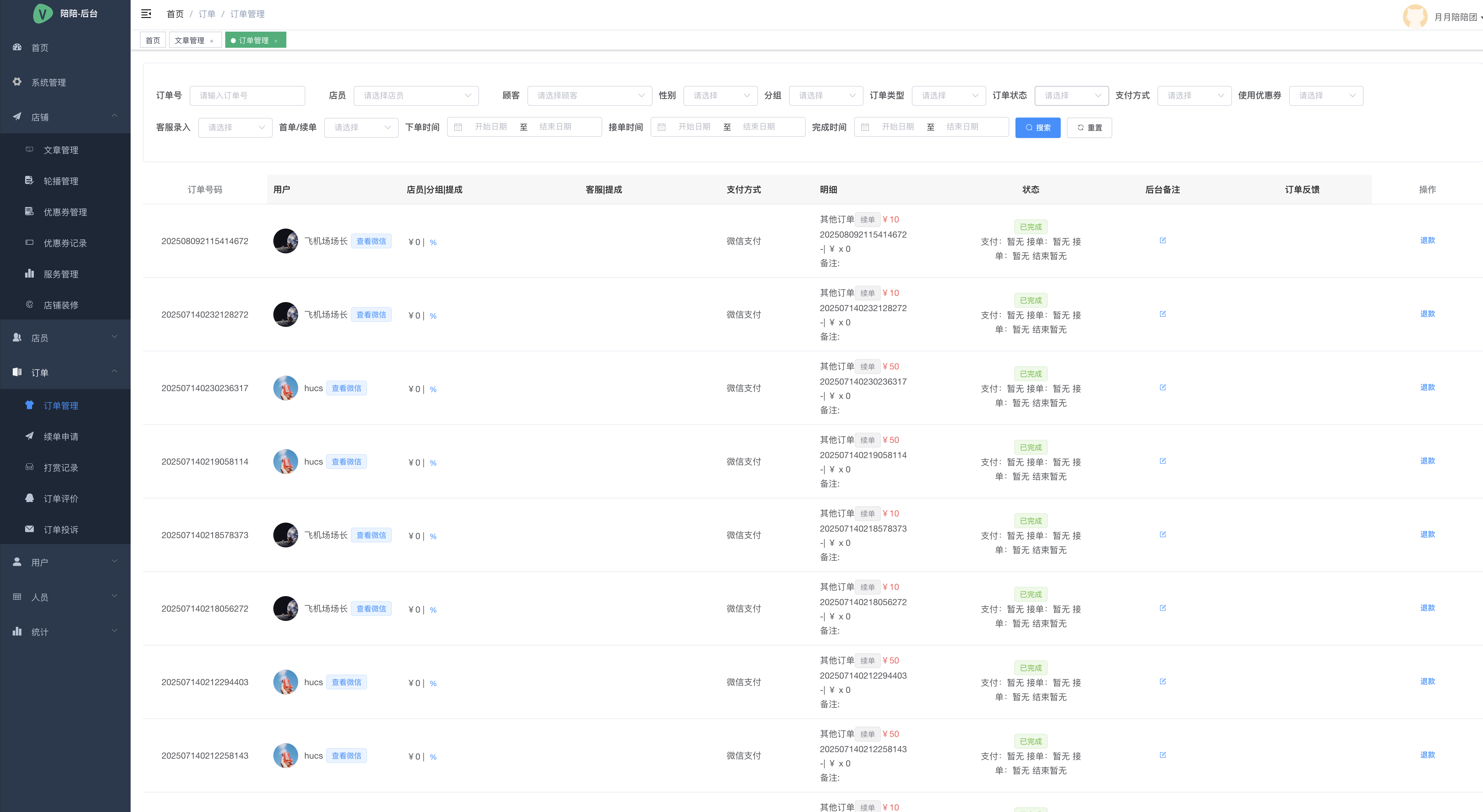Open the 订单状态 dropdown
Viewport: 1483px width, 812px height.
tap(1071, 96)
